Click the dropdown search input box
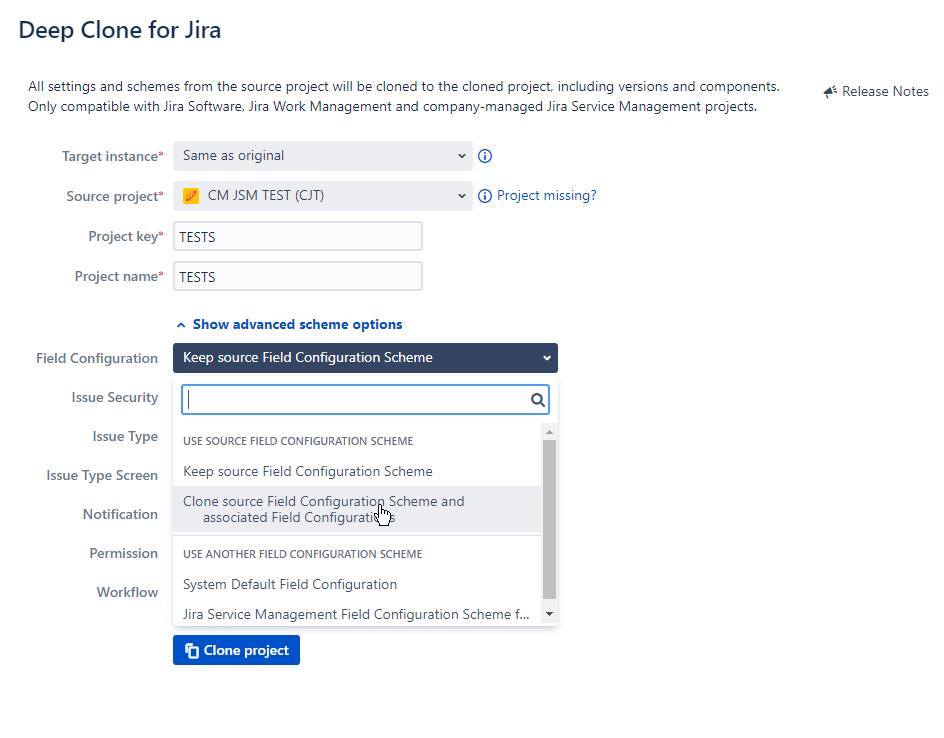944x738 pixels. coord(350,399)
